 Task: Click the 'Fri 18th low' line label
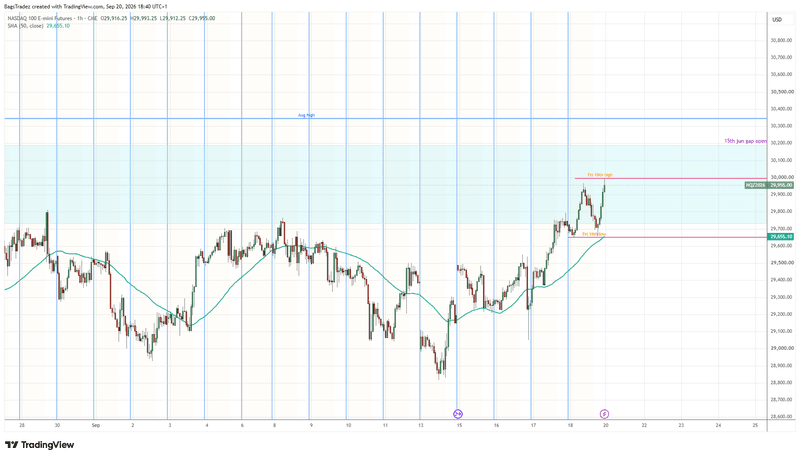pos(594,234)
